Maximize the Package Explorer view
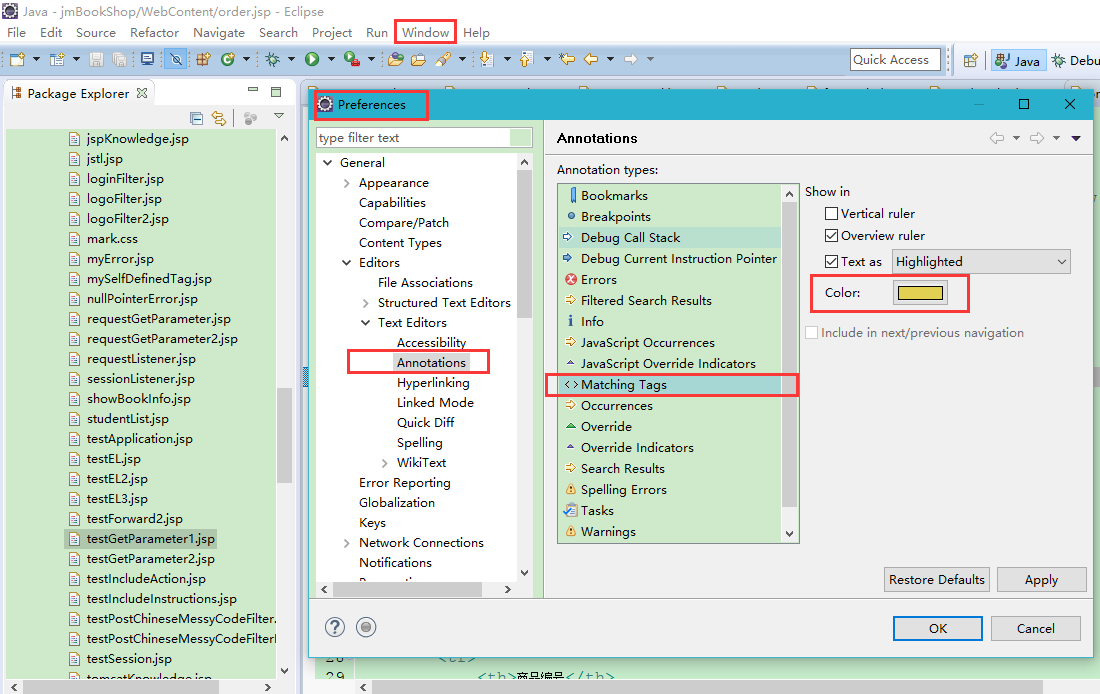The width and height of the screenshot is (1100, 694). point(276,92)
